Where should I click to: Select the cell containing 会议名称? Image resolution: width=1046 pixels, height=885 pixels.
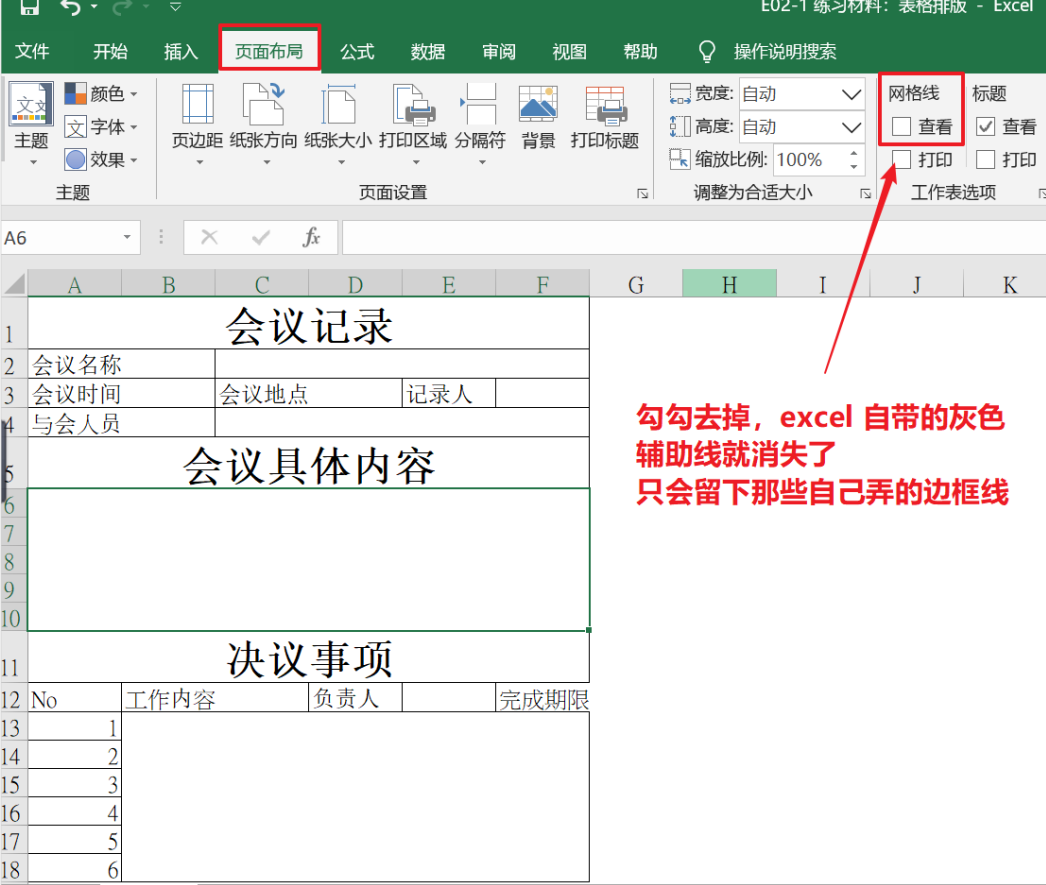pos(121,364)
